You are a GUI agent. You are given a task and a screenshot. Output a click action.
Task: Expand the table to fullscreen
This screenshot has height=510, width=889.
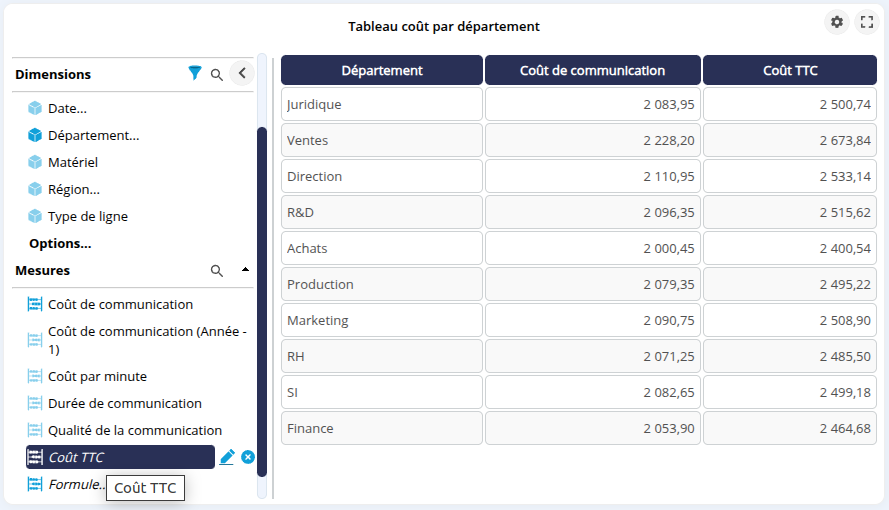(x=867, y=22)
